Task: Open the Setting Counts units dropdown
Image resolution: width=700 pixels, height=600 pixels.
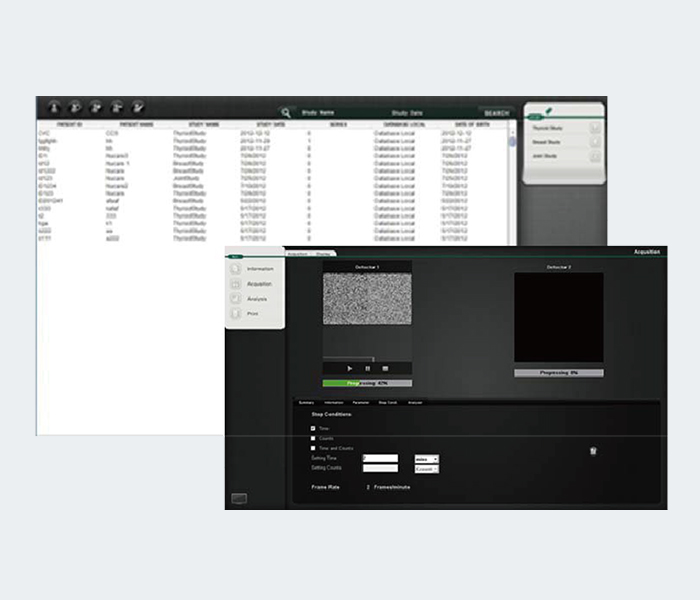Action: point(427,469)
